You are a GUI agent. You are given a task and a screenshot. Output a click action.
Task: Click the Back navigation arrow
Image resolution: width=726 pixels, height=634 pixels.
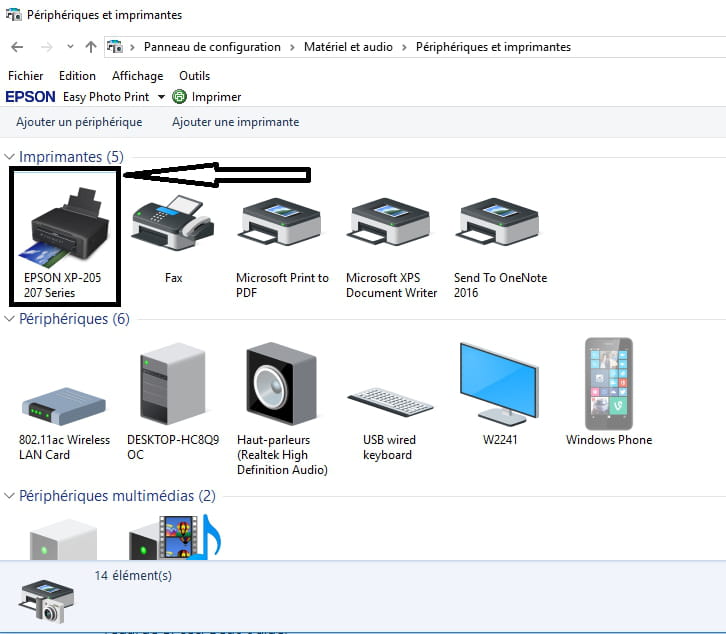tap(17, 47)
